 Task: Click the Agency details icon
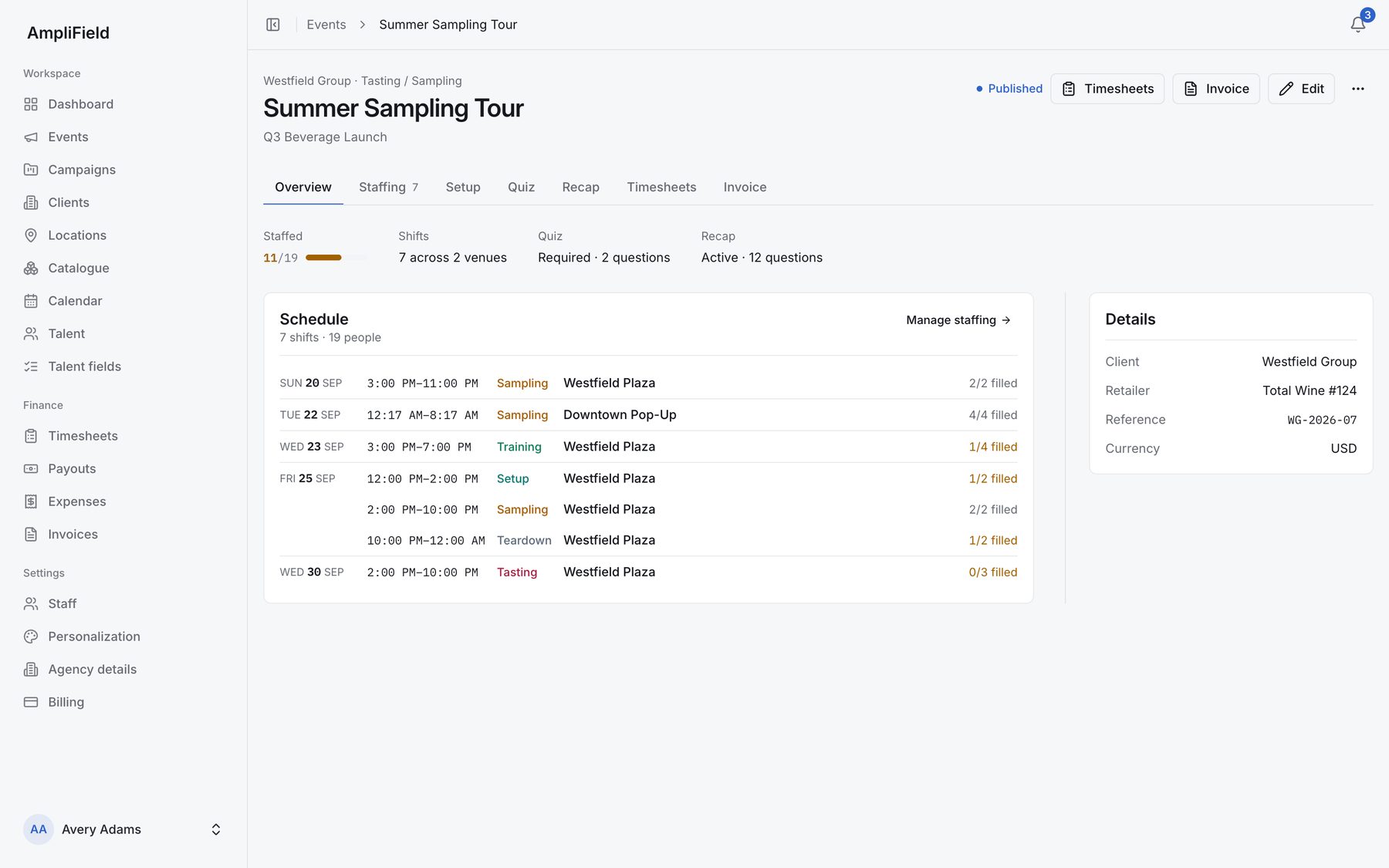tap(31, 669)
